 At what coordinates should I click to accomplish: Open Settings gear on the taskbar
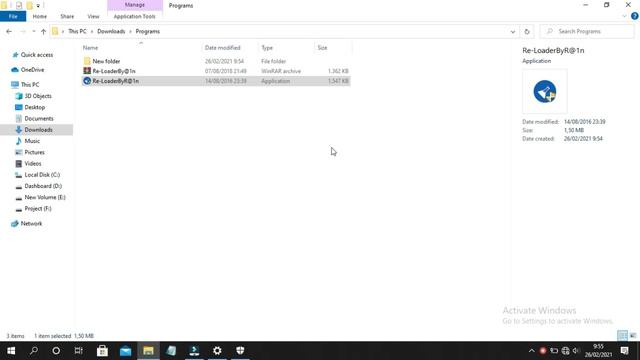coord(217,351)
